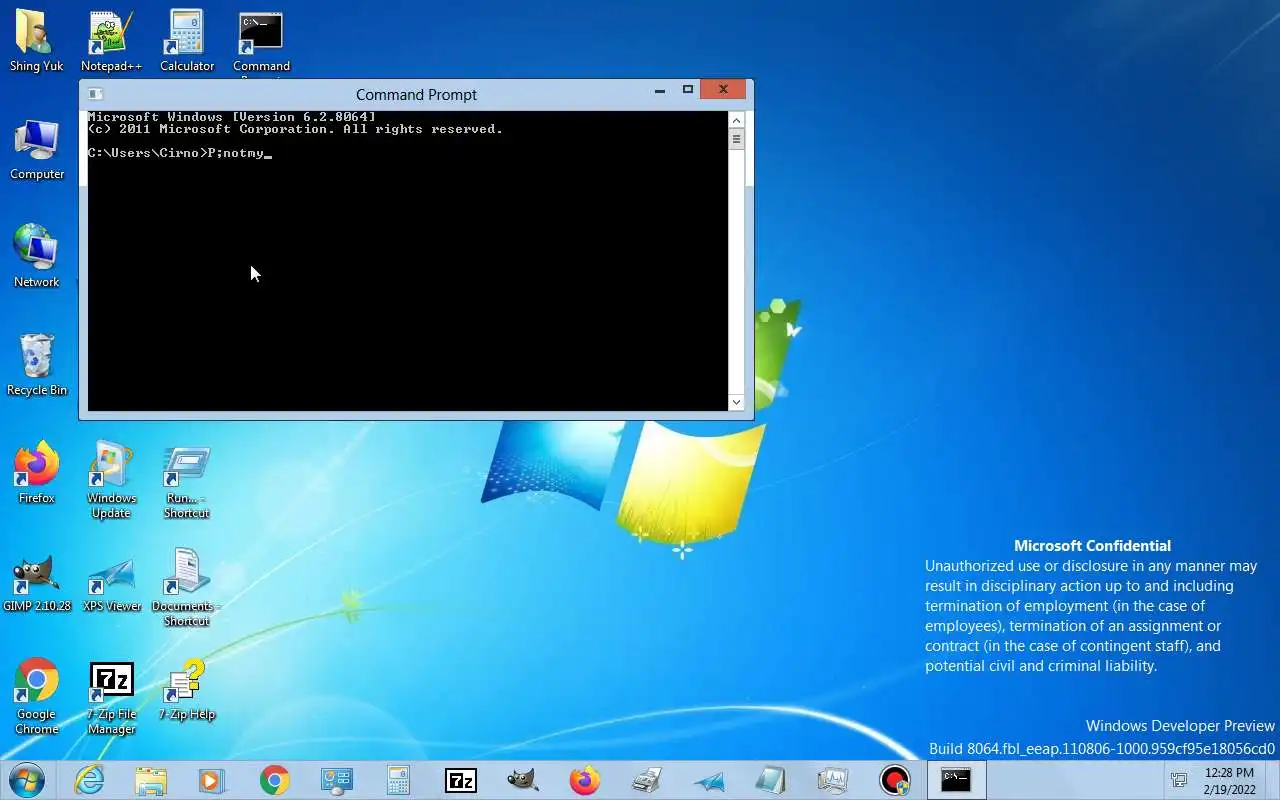1280x800 pixels.
Task: Open XPS Viewer desktop shortcut
Action: 111,582
